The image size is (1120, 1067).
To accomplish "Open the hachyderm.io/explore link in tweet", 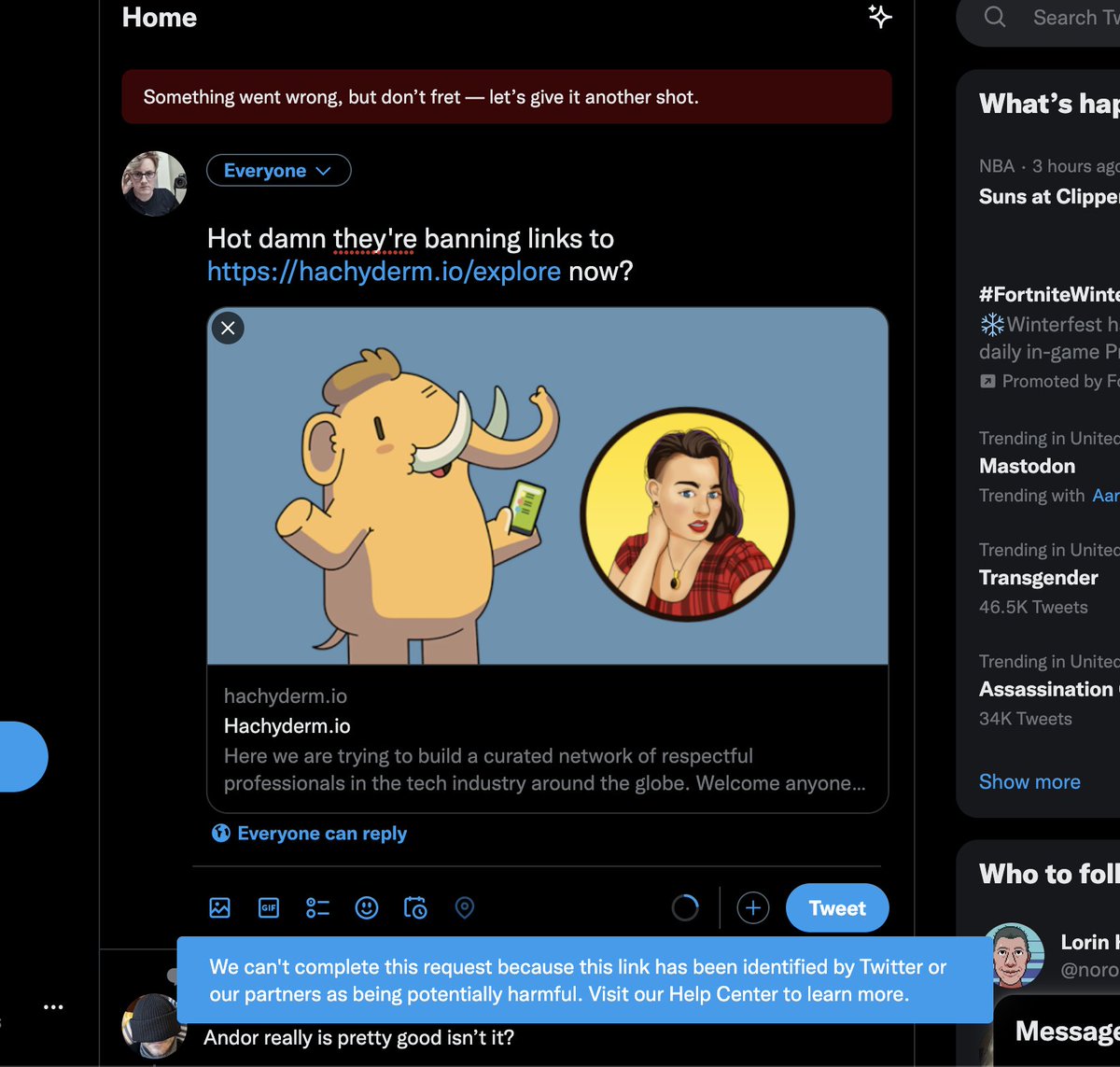I will 384,272.
